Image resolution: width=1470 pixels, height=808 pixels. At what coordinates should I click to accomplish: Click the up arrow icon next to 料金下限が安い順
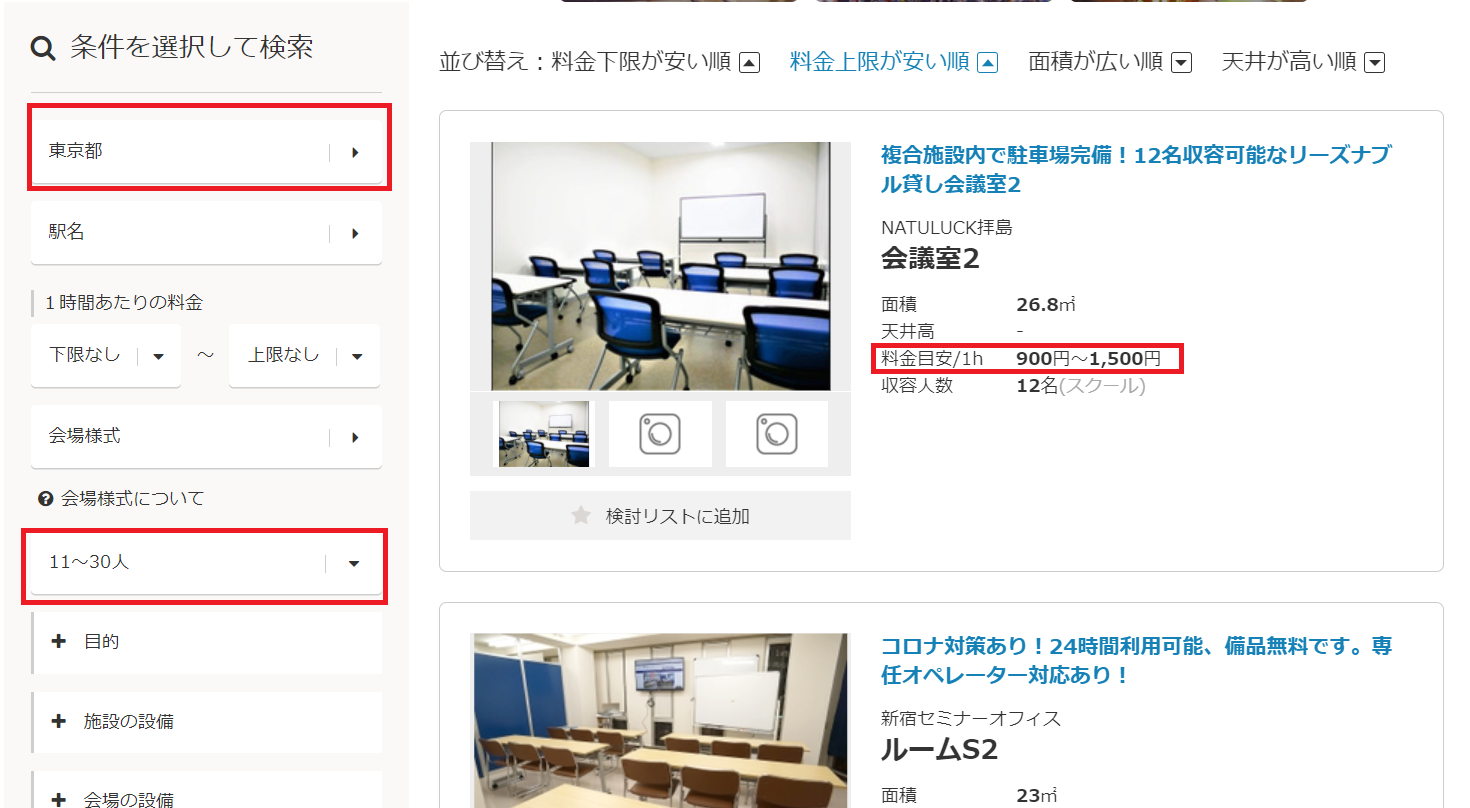pyautogui.click(x=749, y=63)
